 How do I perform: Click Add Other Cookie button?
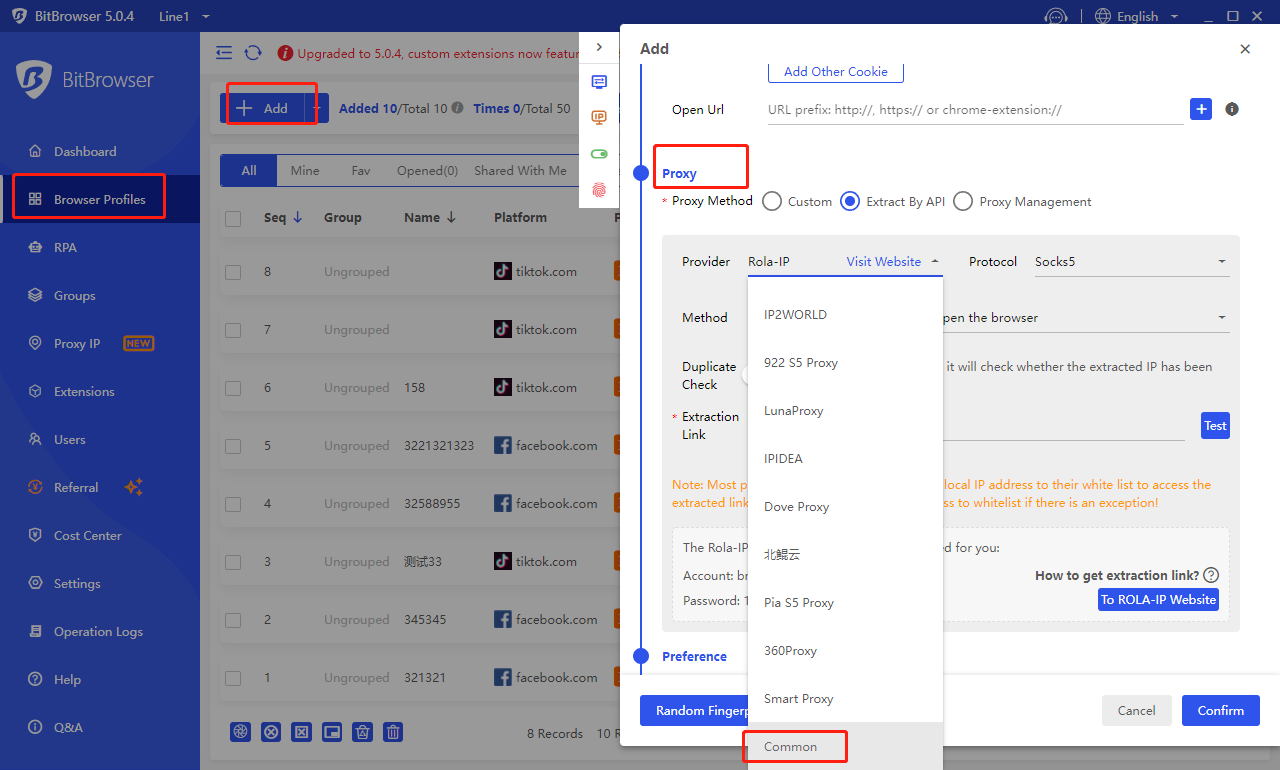click(835, 71)
